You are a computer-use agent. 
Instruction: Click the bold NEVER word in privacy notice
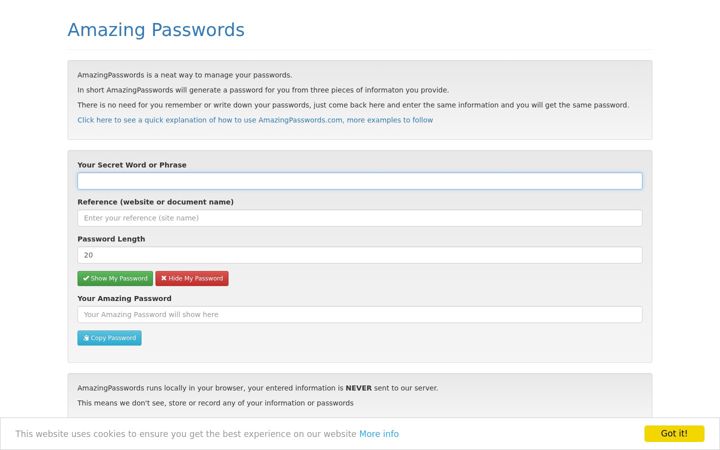[x=359, y=388]
